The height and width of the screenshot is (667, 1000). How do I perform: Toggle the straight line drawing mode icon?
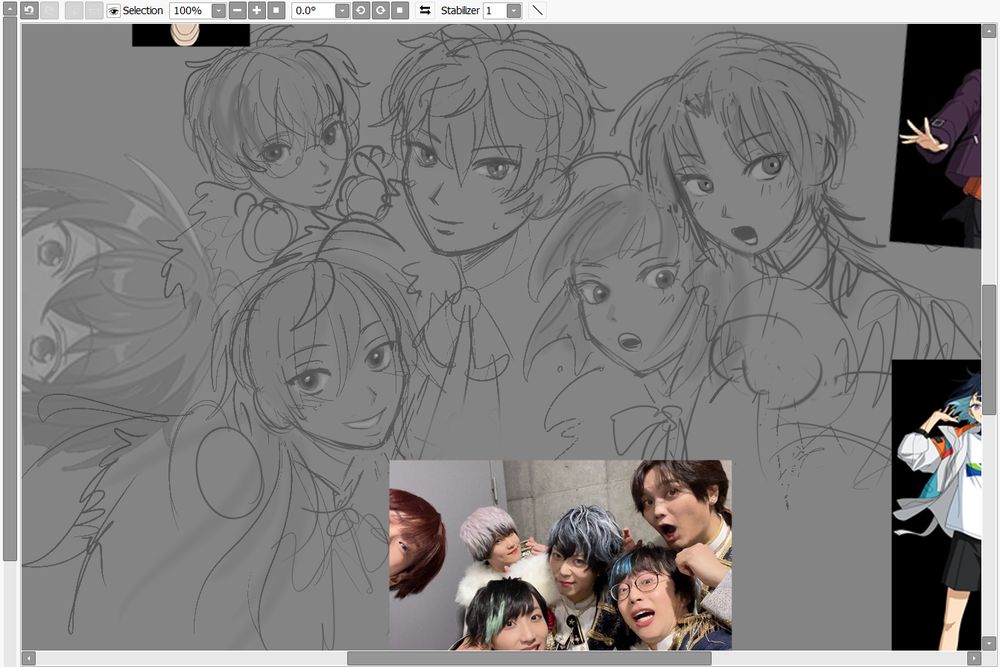pos(538,10)
